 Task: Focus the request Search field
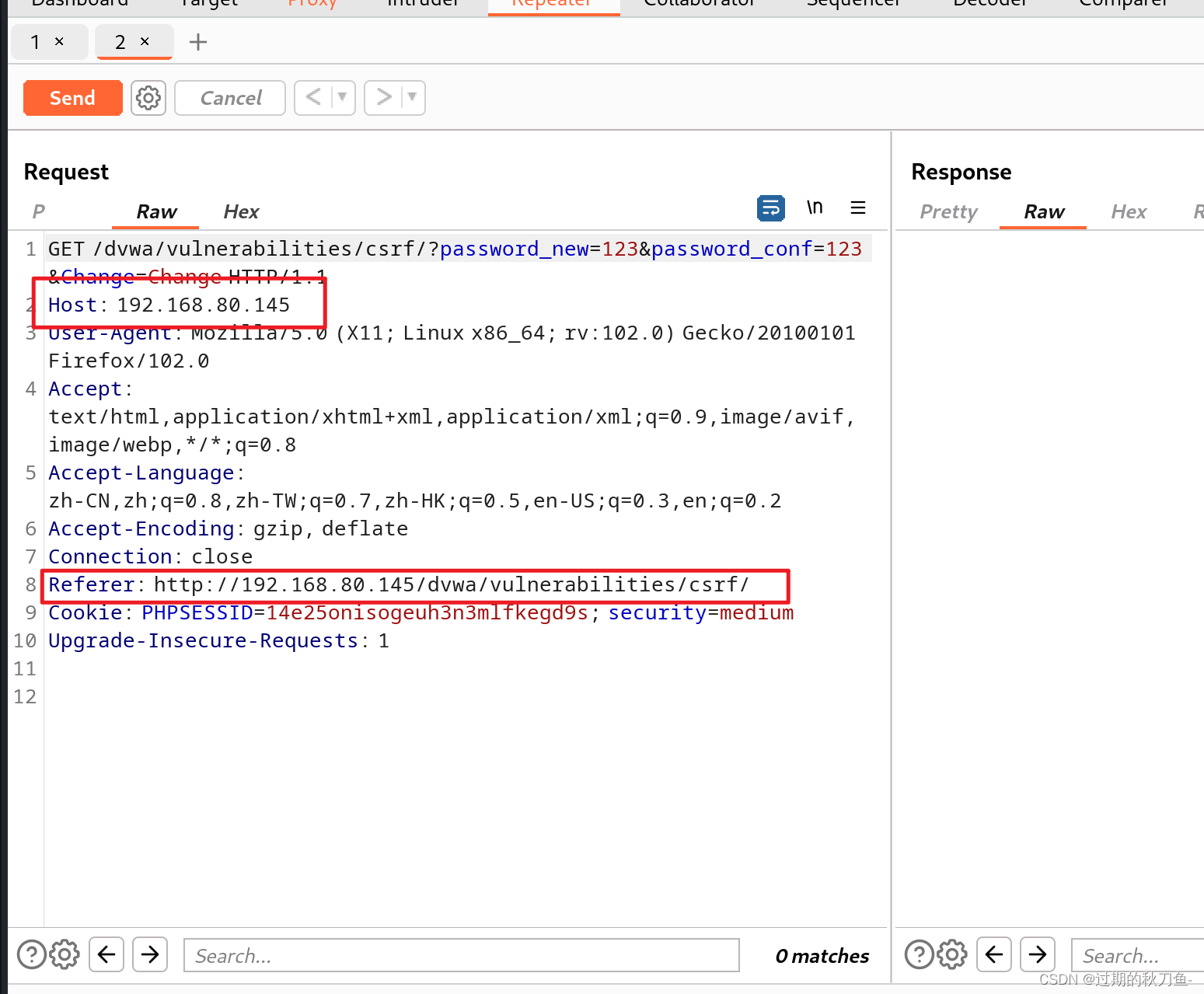461,955
